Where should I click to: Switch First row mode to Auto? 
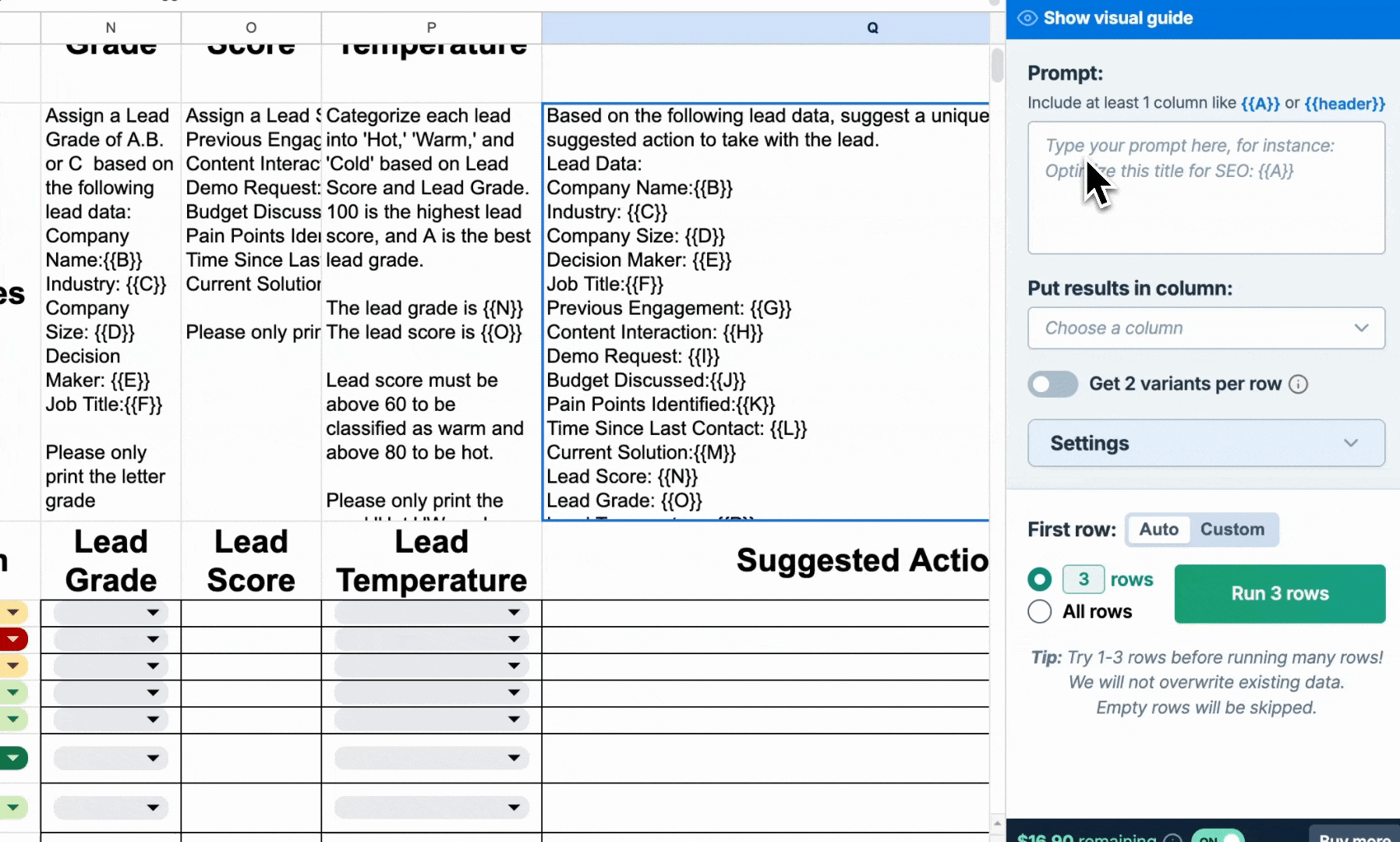point(1158,529)
